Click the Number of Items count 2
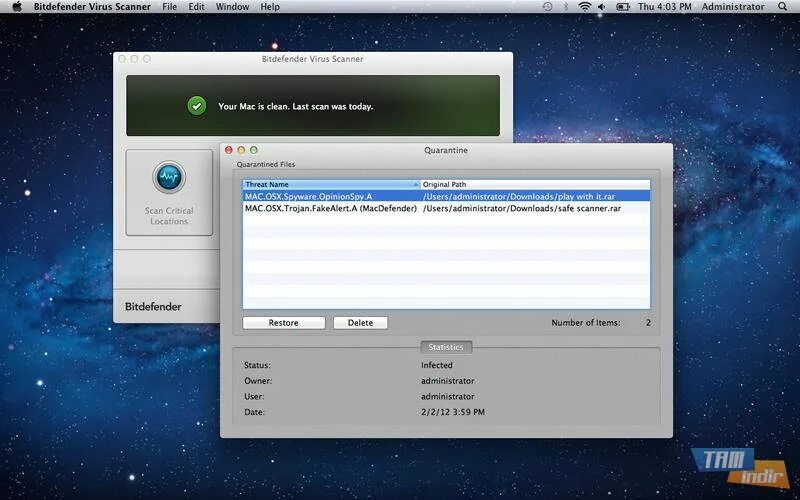 tap(648, 322)
